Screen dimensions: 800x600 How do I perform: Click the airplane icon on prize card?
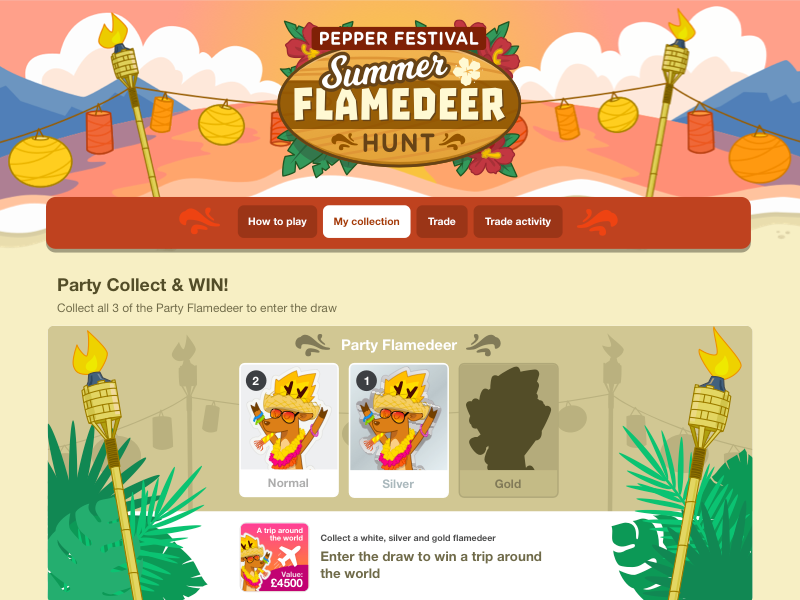(290, 555)
